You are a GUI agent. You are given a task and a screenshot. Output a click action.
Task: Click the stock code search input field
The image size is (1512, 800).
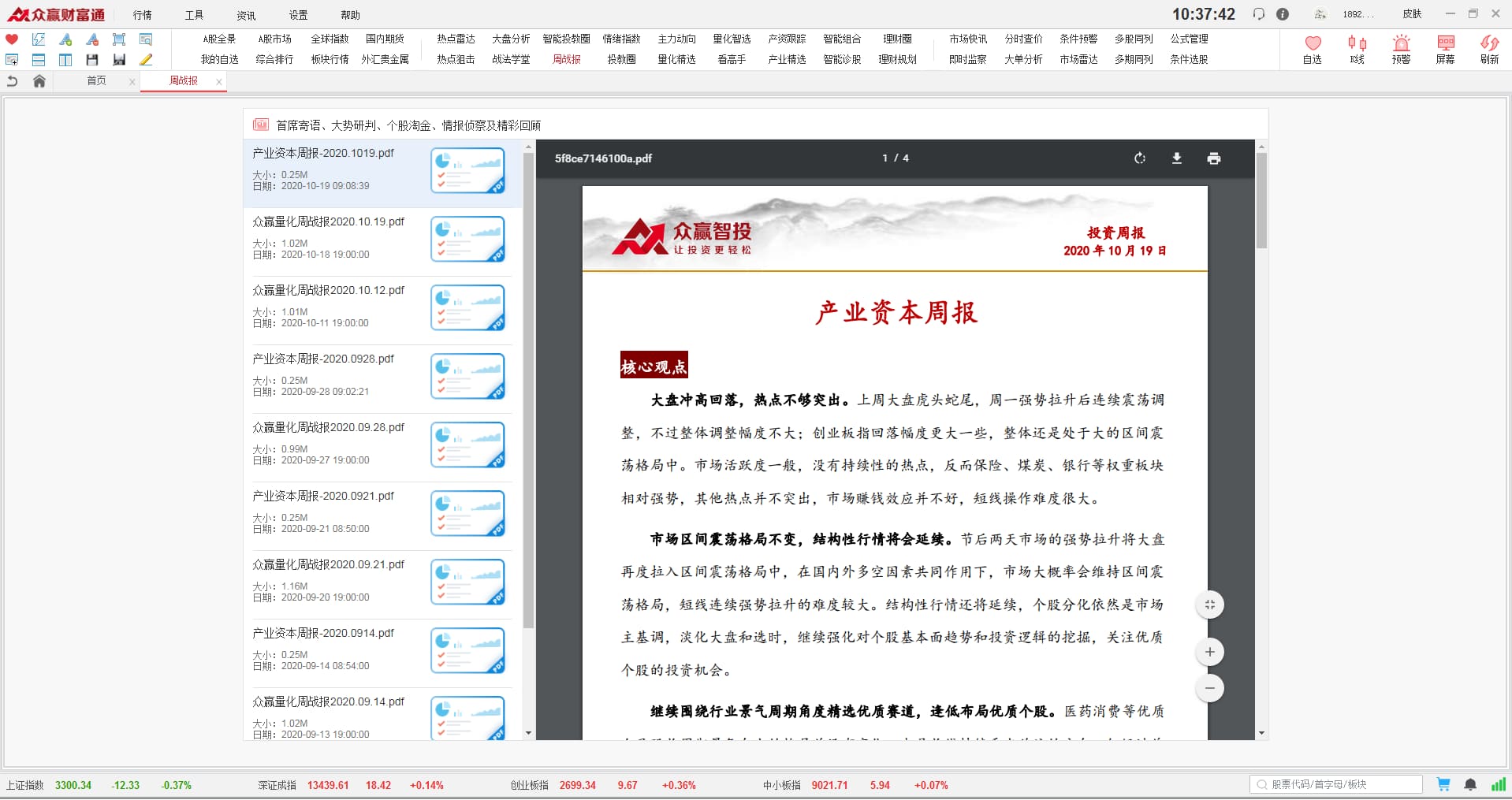click(1336, 785)
